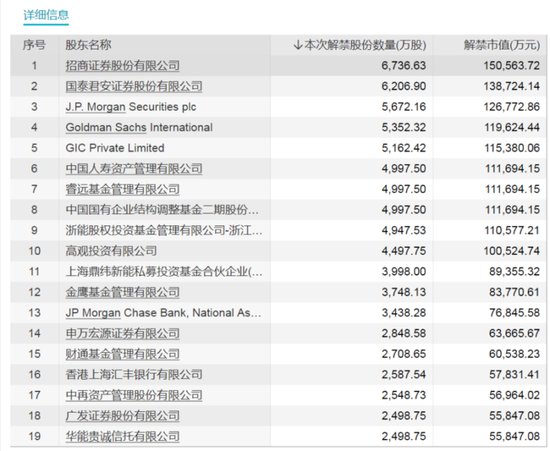The height and width of the screenshot is (451, 550).
Task: Open link 睿远基金管理有限公司
Action: click(122, 189)
